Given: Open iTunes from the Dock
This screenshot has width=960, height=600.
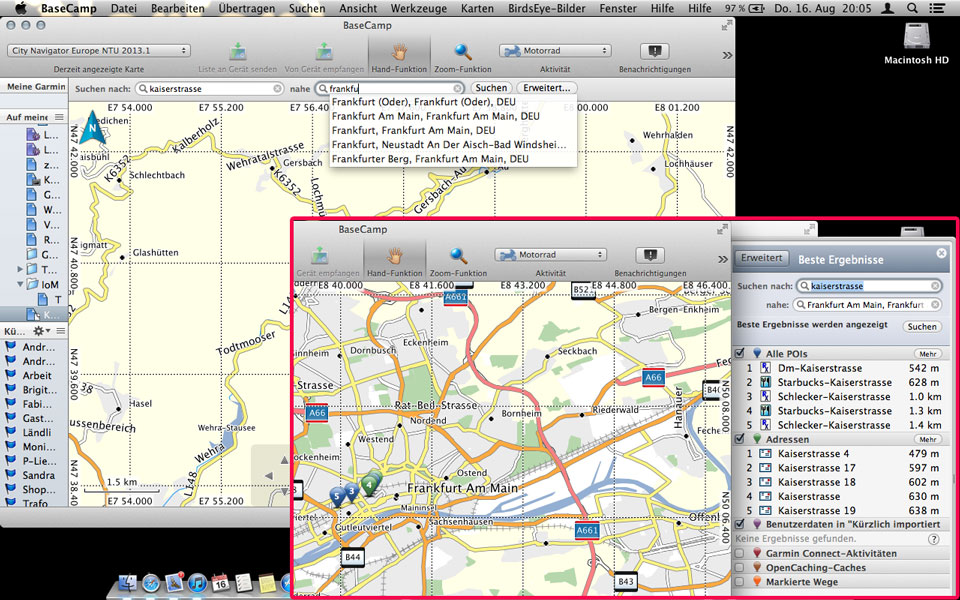Looking at the screenshot, I should [x=197, y=583].
